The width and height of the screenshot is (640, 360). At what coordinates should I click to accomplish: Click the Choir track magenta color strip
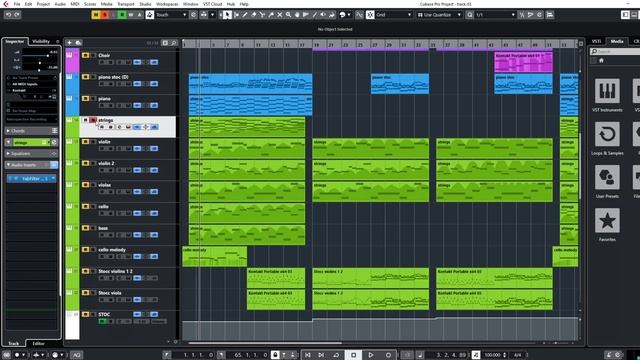pyautogui.click(x=72, y=61)
